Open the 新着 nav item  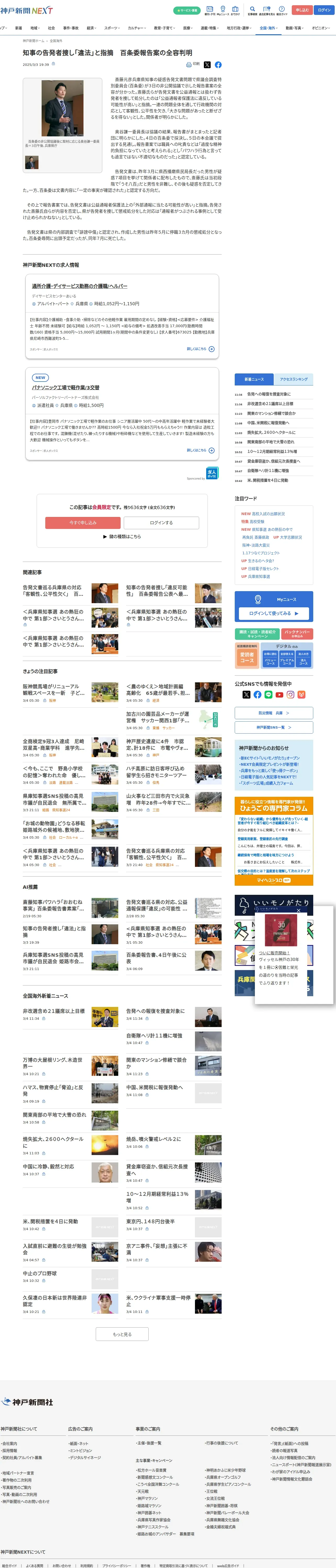coord(18,28)
